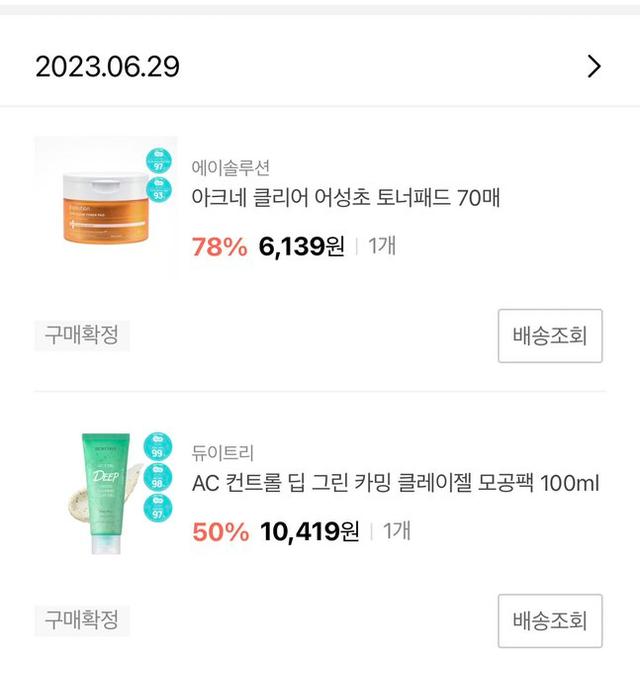Tap 구매확정 status under the toner pad
Viewport: 640px width, 673px height.
point(81,335)
